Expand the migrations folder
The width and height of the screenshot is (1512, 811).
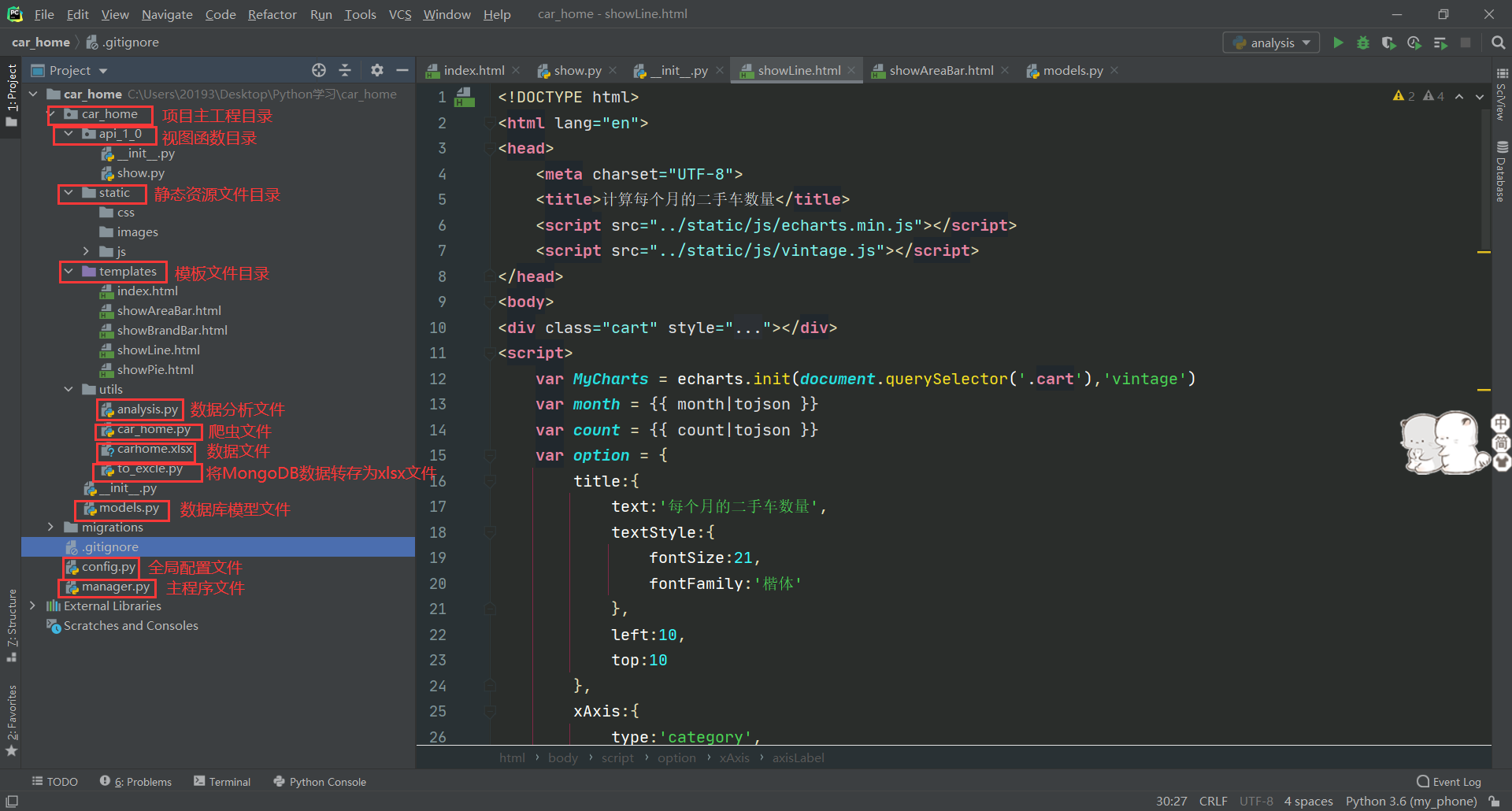pos(50,527)
